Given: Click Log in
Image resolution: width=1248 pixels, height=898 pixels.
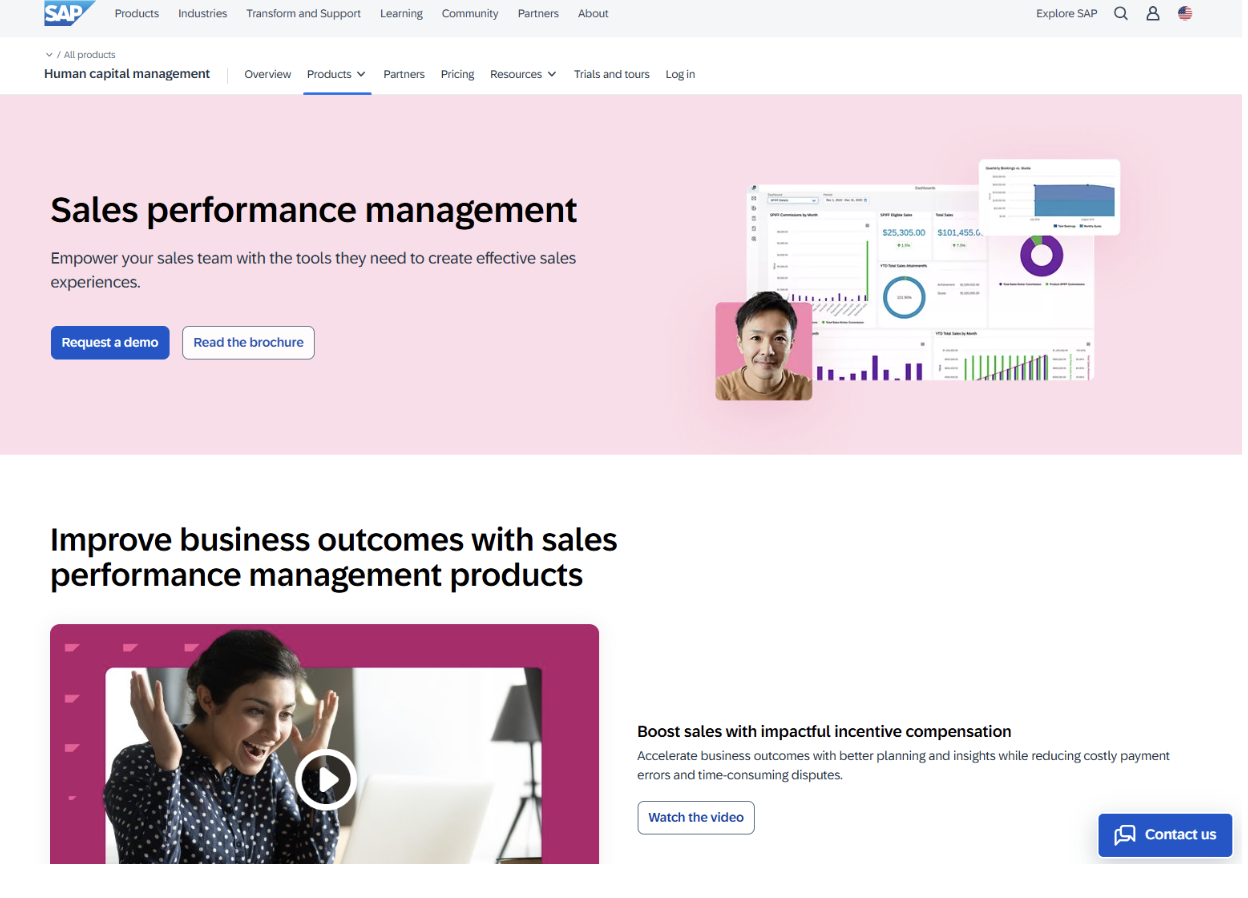Looking at the screenshot, I should pyautogui.click(x=680, y=74).
